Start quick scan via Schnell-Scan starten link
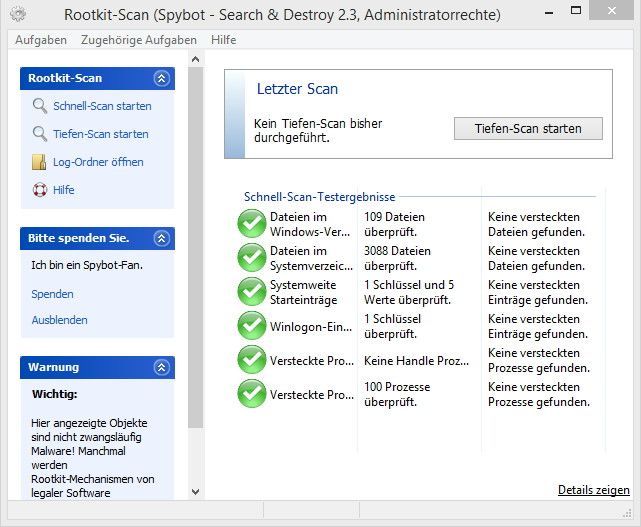The image size is (641, 527). pos(102,106)
